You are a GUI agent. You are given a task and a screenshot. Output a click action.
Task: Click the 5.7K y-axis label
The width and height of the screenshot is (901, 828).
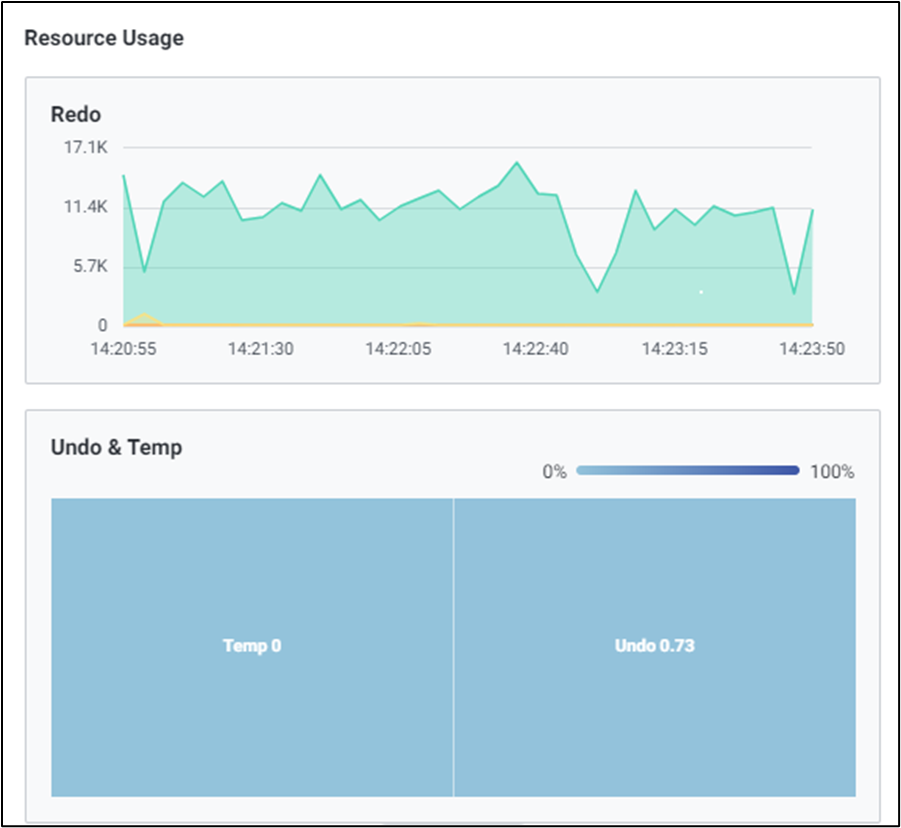(90, 266)
